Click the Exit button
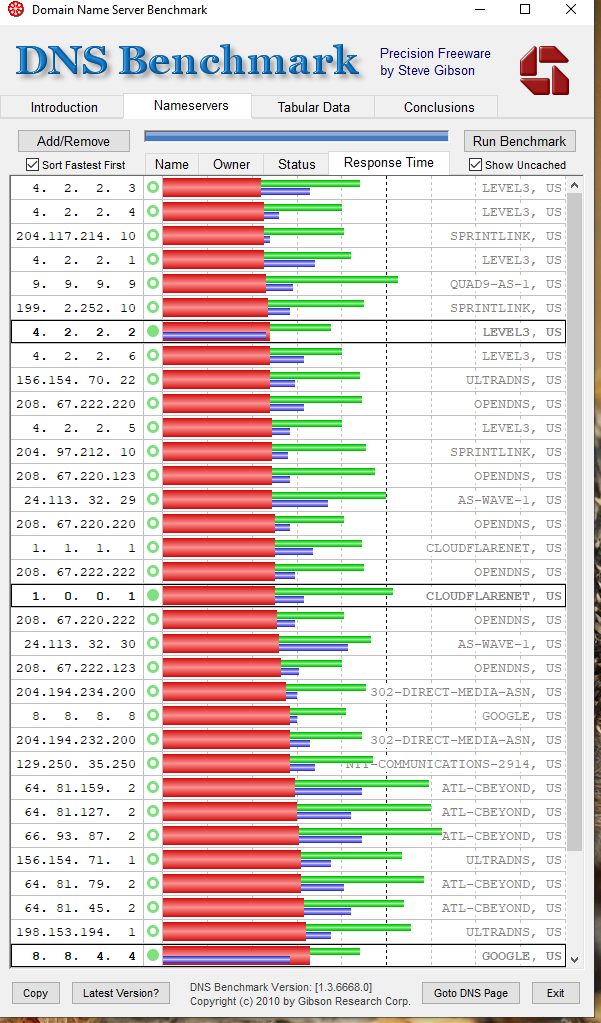 (555, 993)
